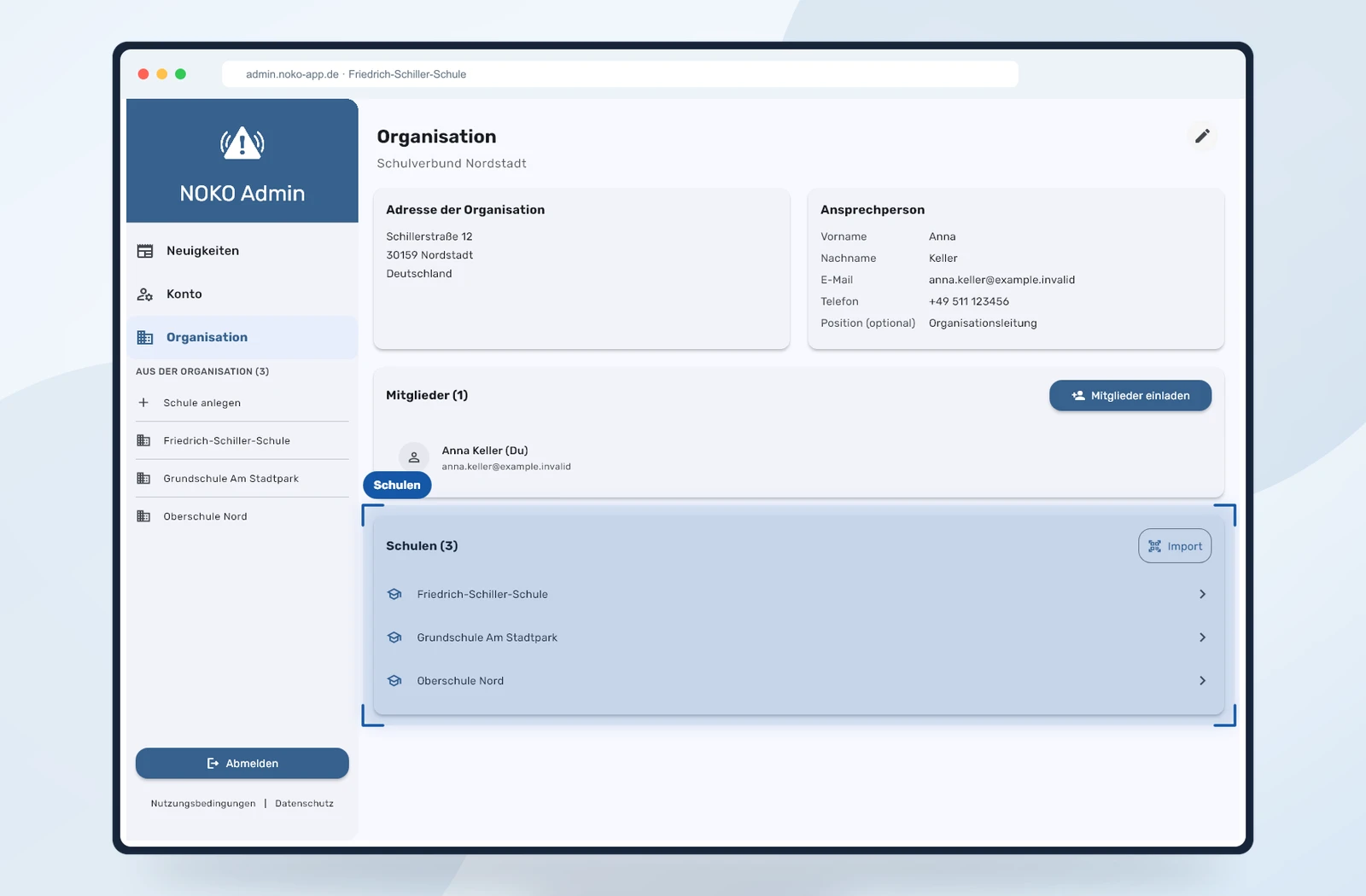
Task: Open the Datenschutz link
Action: coord(304,804)
